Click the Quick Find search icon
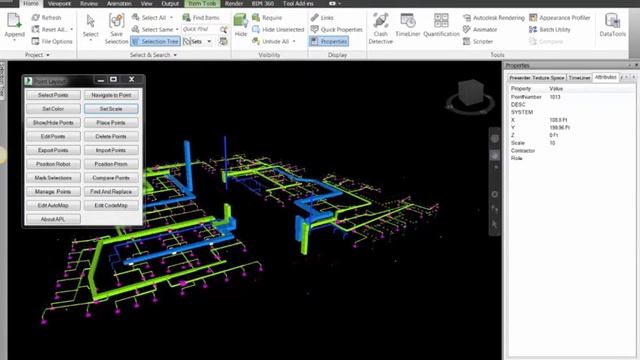Viewport: 640px width, 360px height. pyautogui.click(x=224, y=29)
